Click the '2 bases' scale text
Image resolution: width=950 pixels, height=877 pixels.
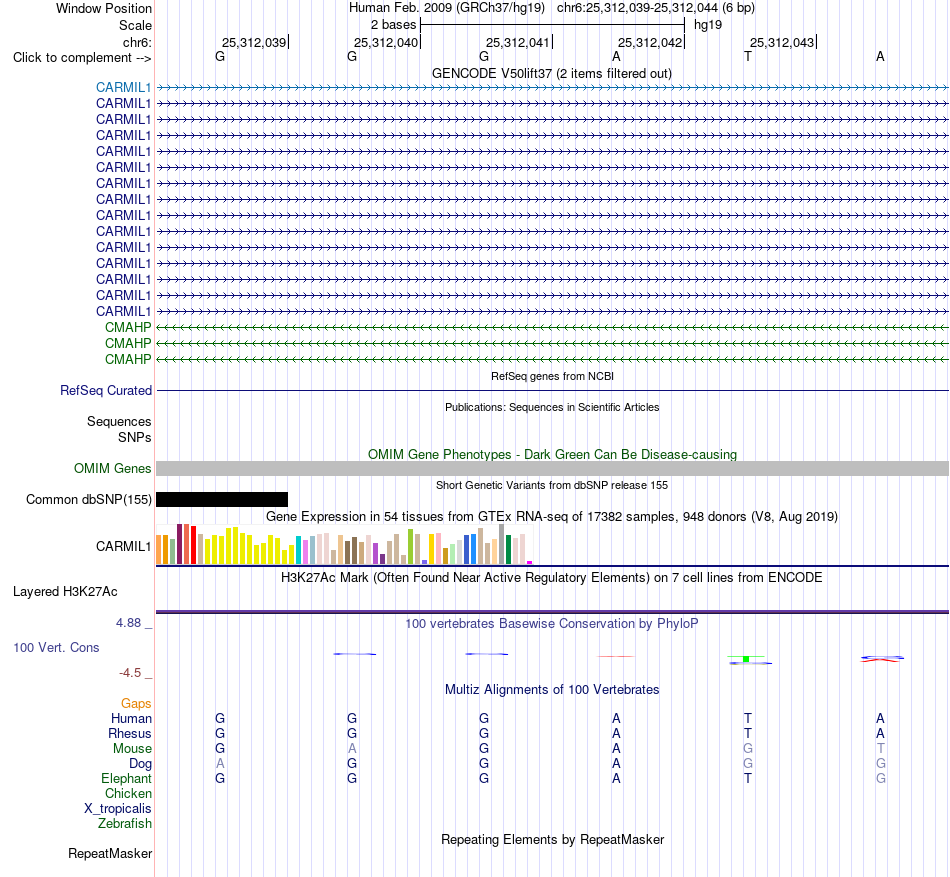tap(393, 25)
